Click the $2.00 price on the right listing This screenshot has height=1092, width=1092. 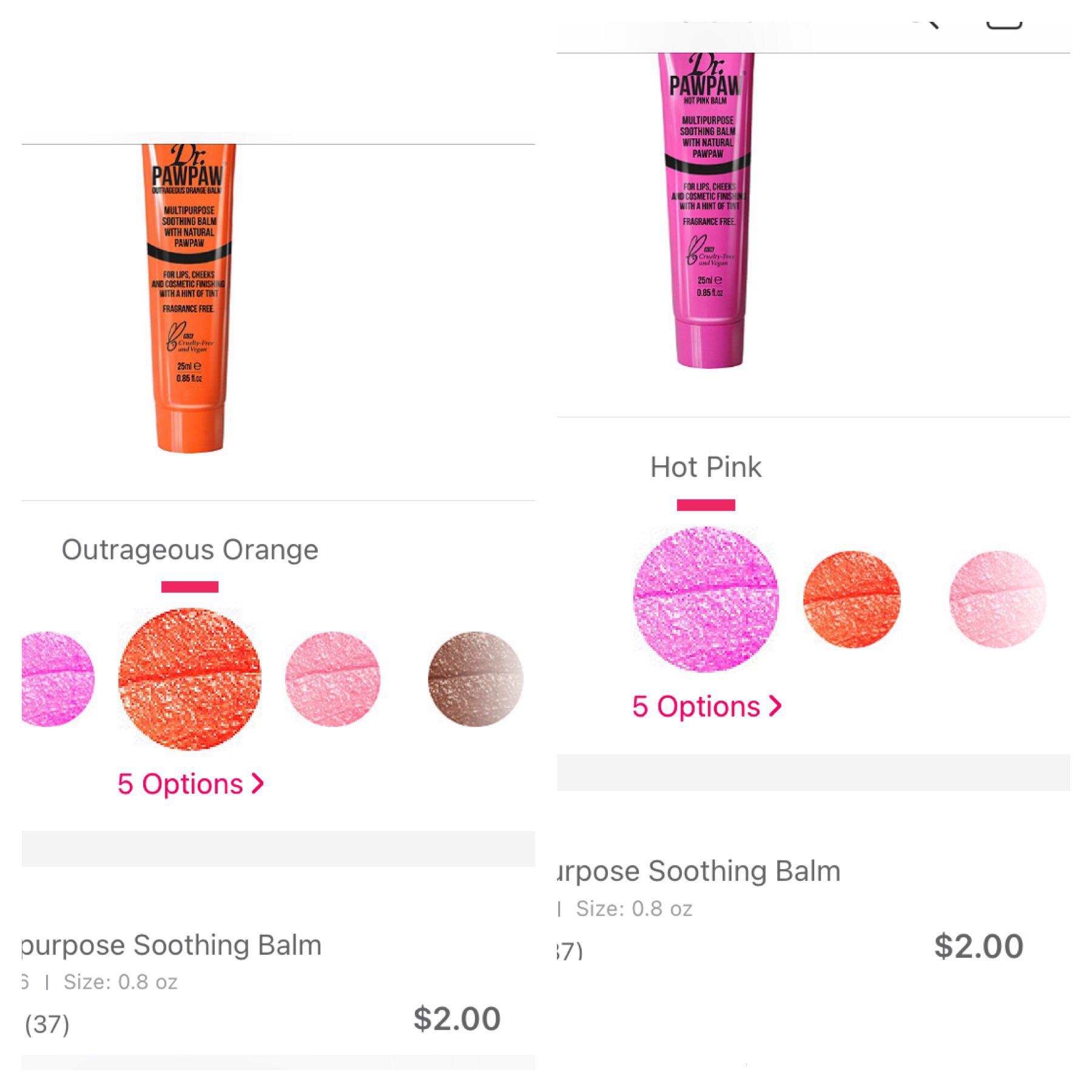(979, 946)
